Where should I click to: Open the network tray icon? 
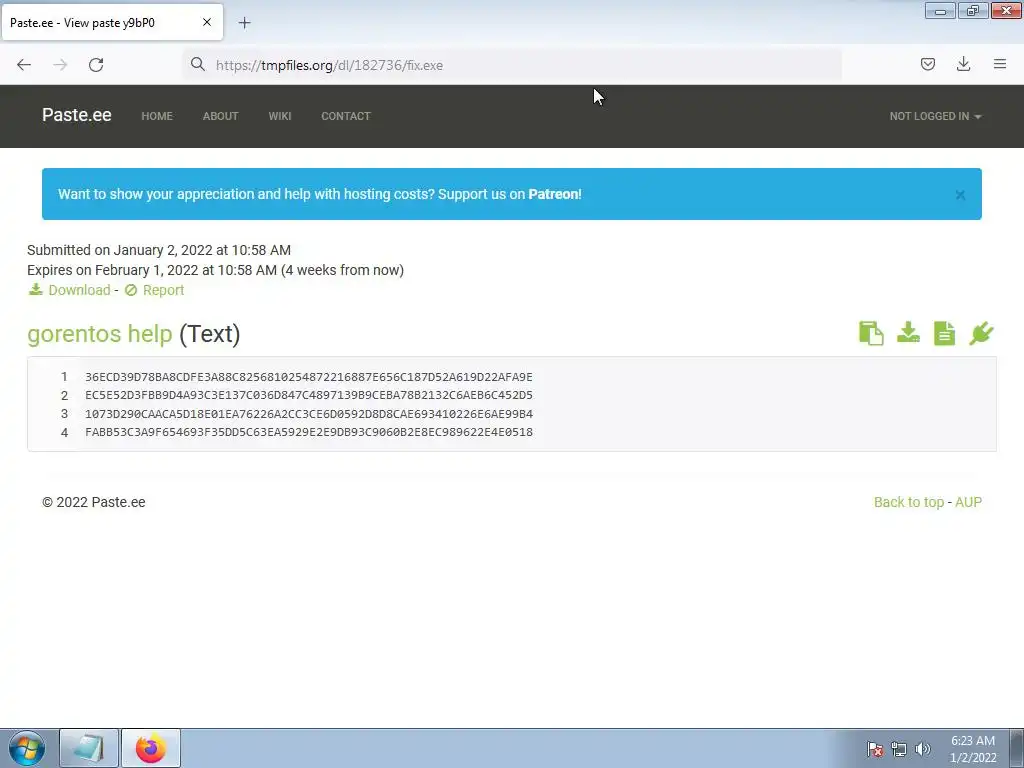click(899, 749)
